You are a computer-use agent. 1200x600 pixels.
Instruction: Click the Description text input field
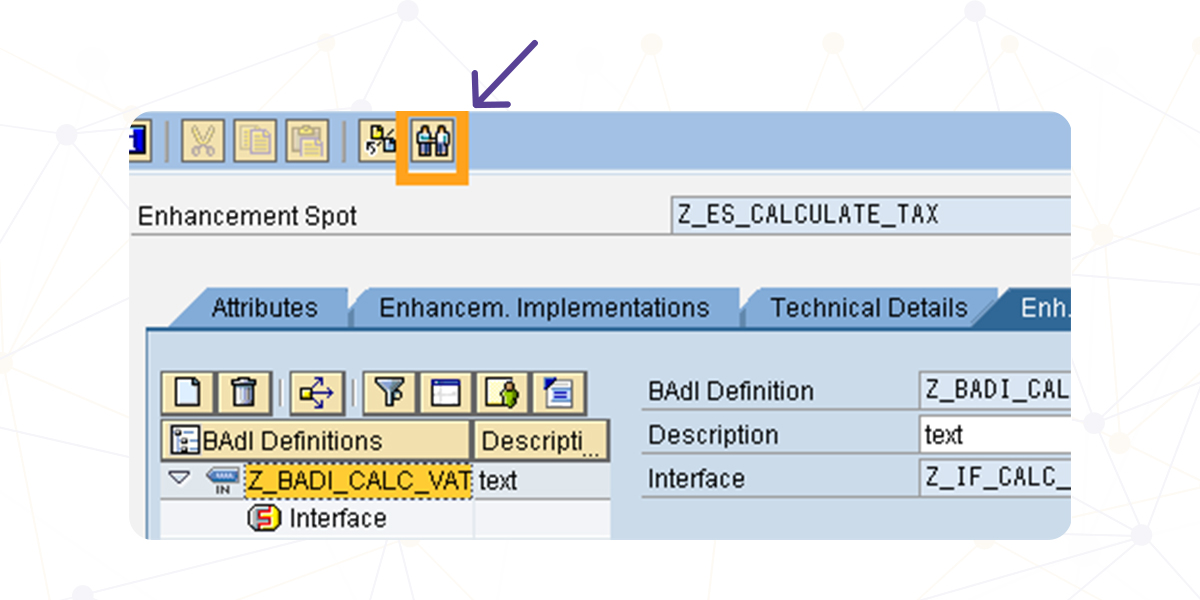tap(994, 435)
